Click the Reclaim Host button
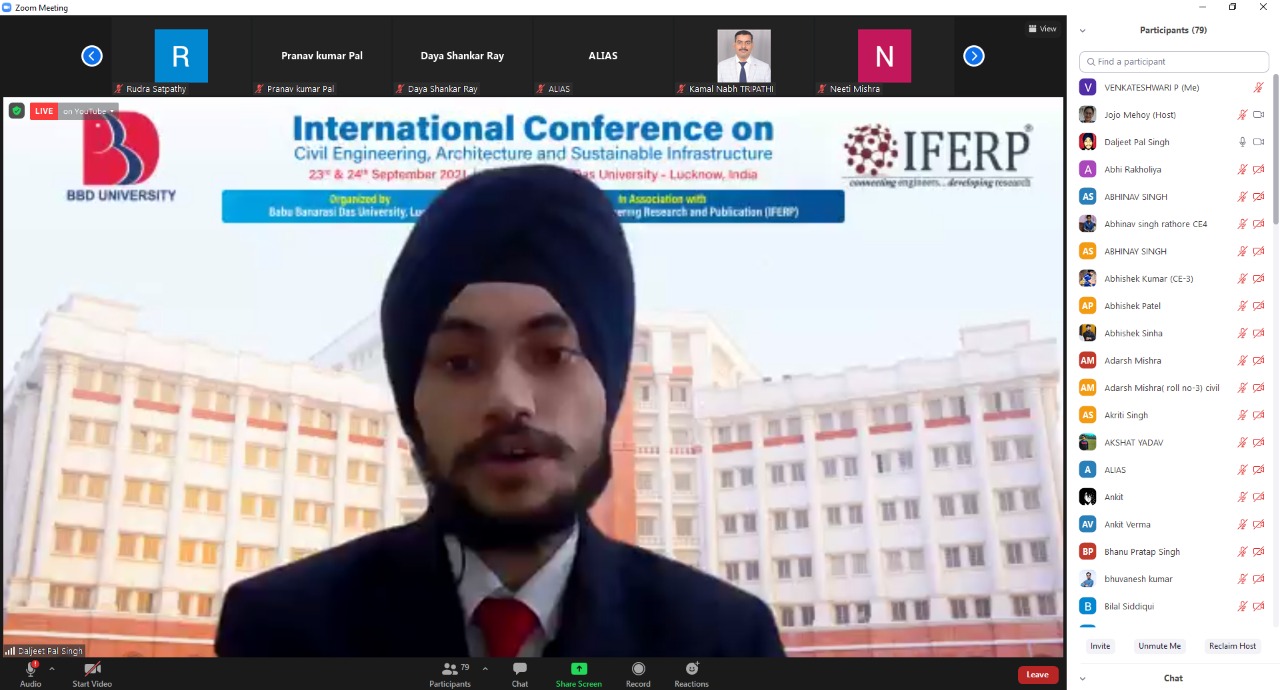1280x690 pixels. [x=1232, y=646]
